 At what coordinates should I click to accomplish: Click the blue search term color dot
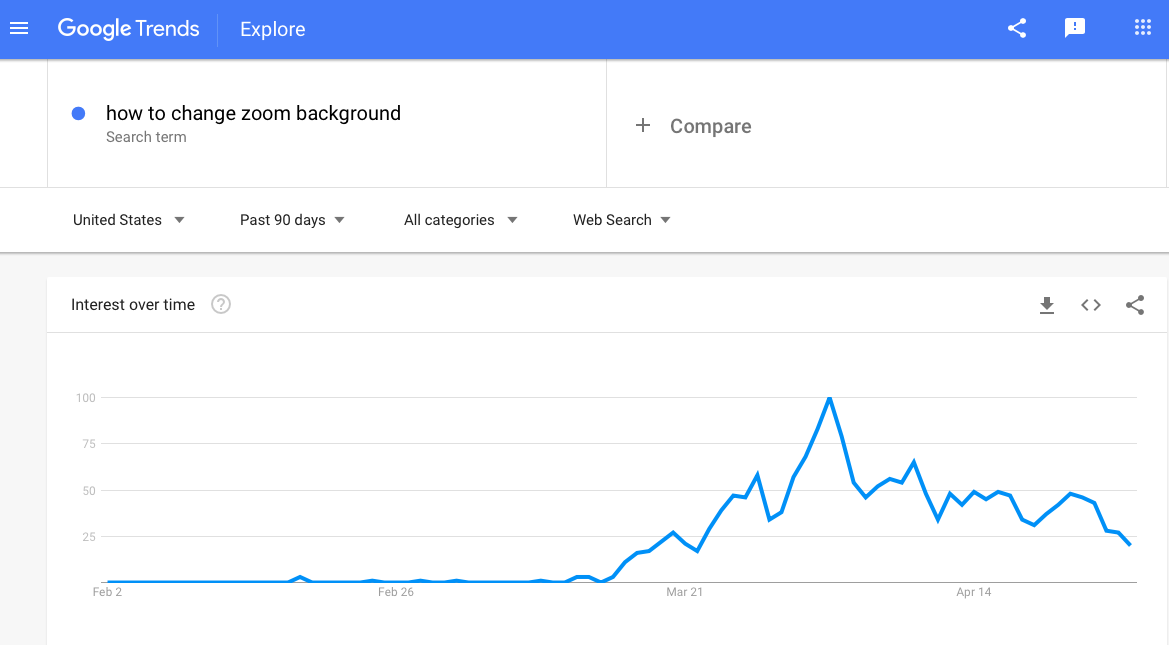pos(78,113)
